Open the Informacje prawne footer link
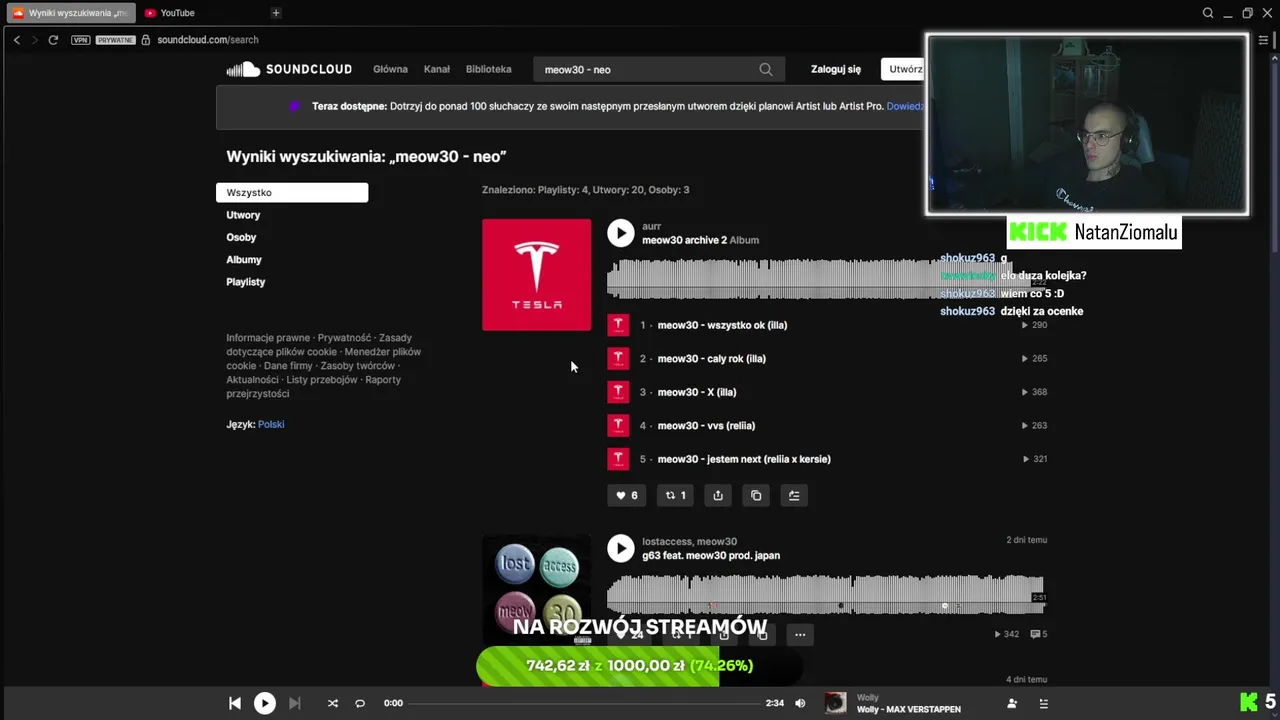Screen dimensions: 1280x720 268,338
